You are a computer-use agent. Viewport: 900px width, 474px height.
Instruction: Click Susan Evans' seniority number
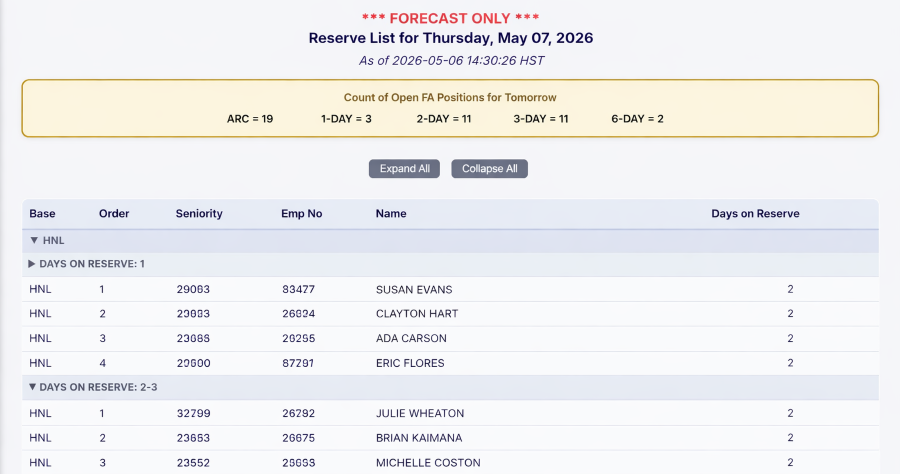click(x=193, y=290)
